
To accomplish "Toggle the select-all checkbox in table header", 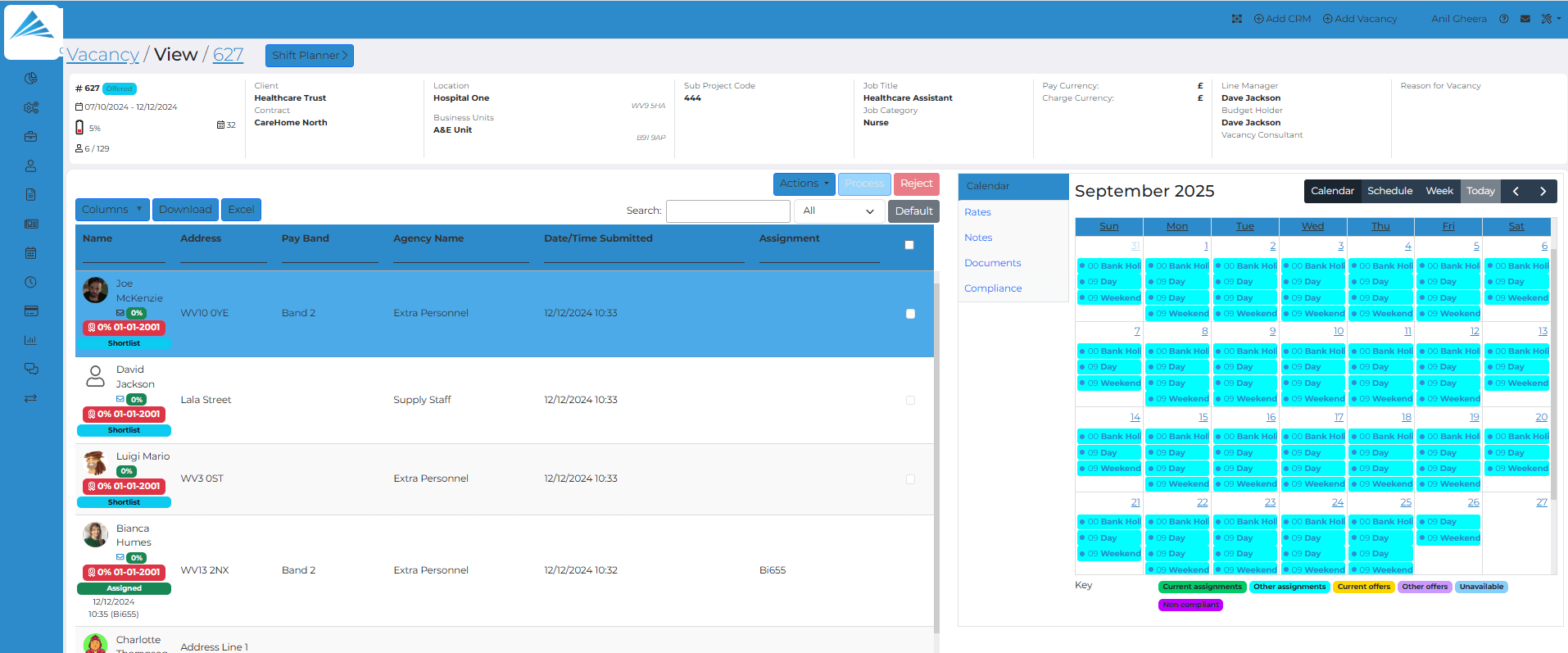I will pos(909,245).
